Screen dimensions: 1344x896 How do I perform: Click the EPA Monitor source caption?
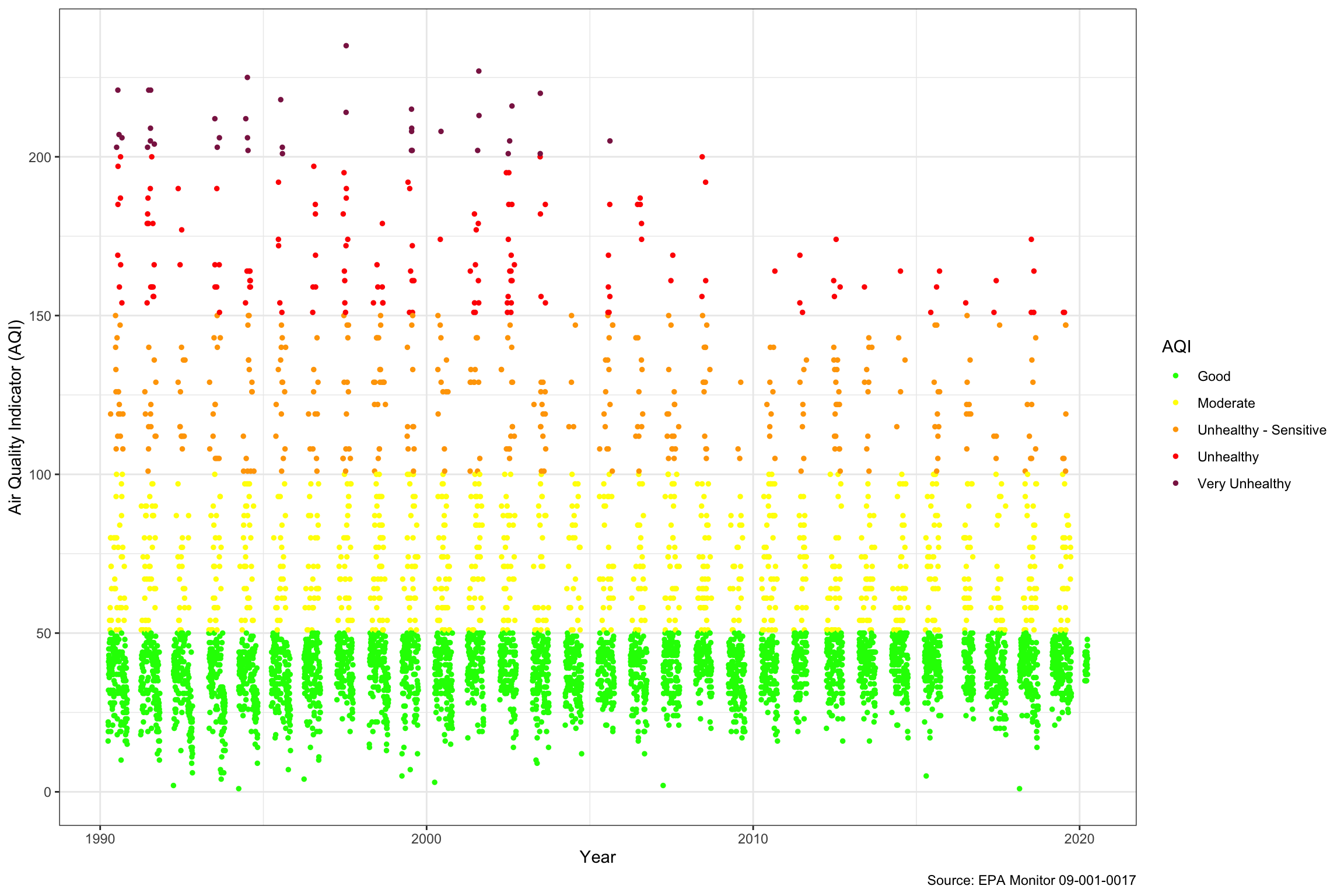pos(1031,880)
